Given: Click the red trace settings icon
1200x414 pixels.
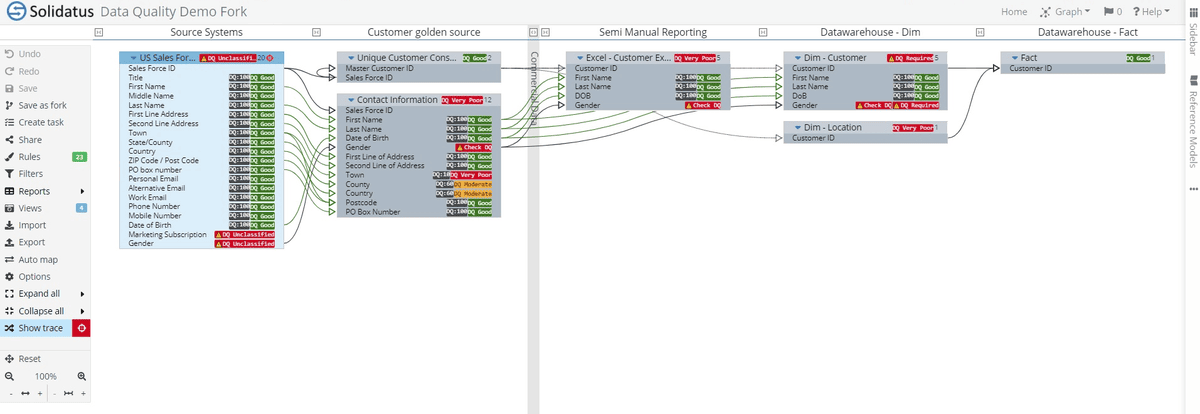Looking at the screenshot, I should (x=82, y=328).
